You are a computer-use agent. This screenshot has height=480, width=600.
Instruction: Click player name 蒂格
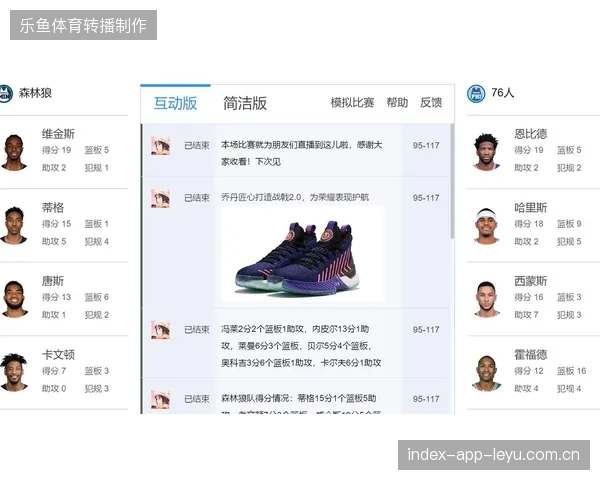53,208
